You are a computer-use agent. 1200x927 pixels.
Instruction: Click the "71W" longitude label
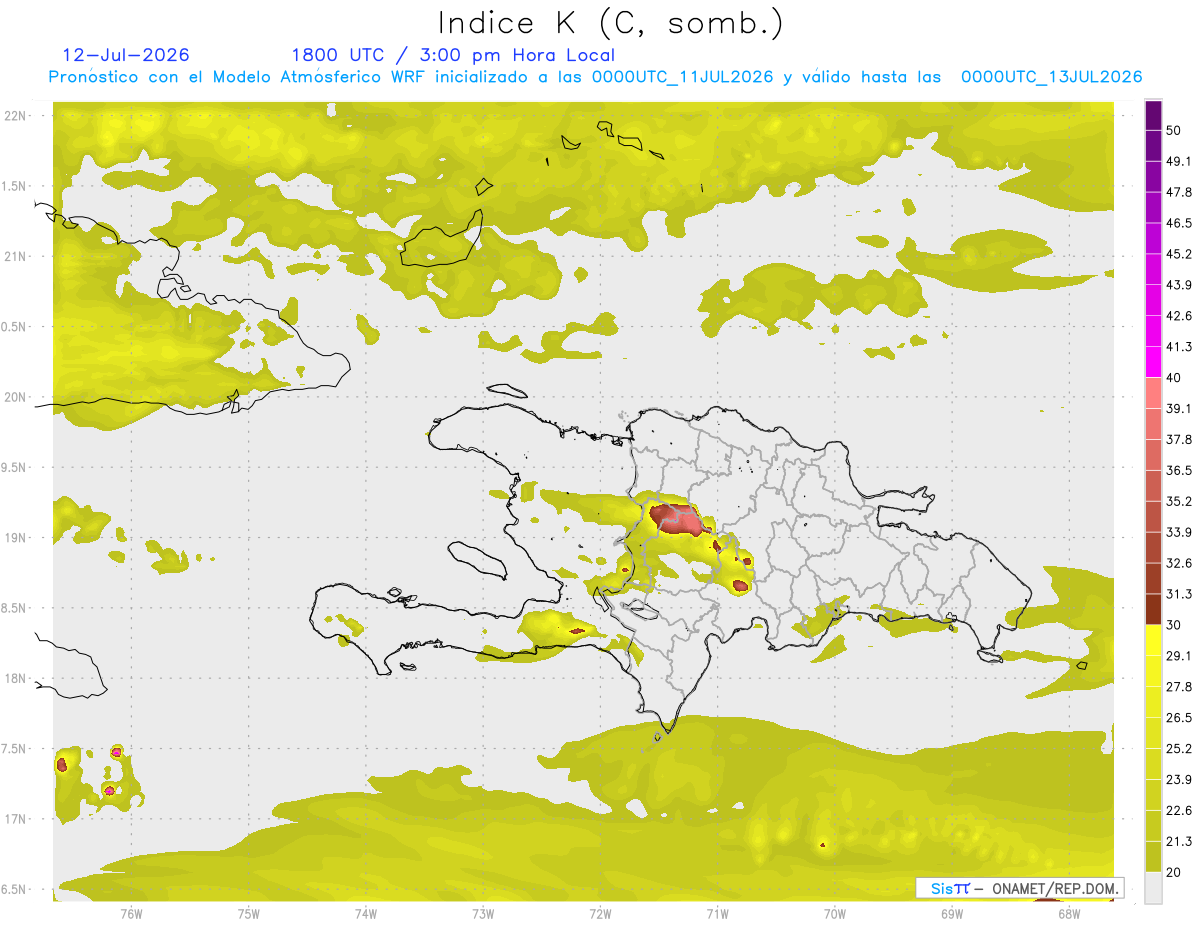pos(717,914)
